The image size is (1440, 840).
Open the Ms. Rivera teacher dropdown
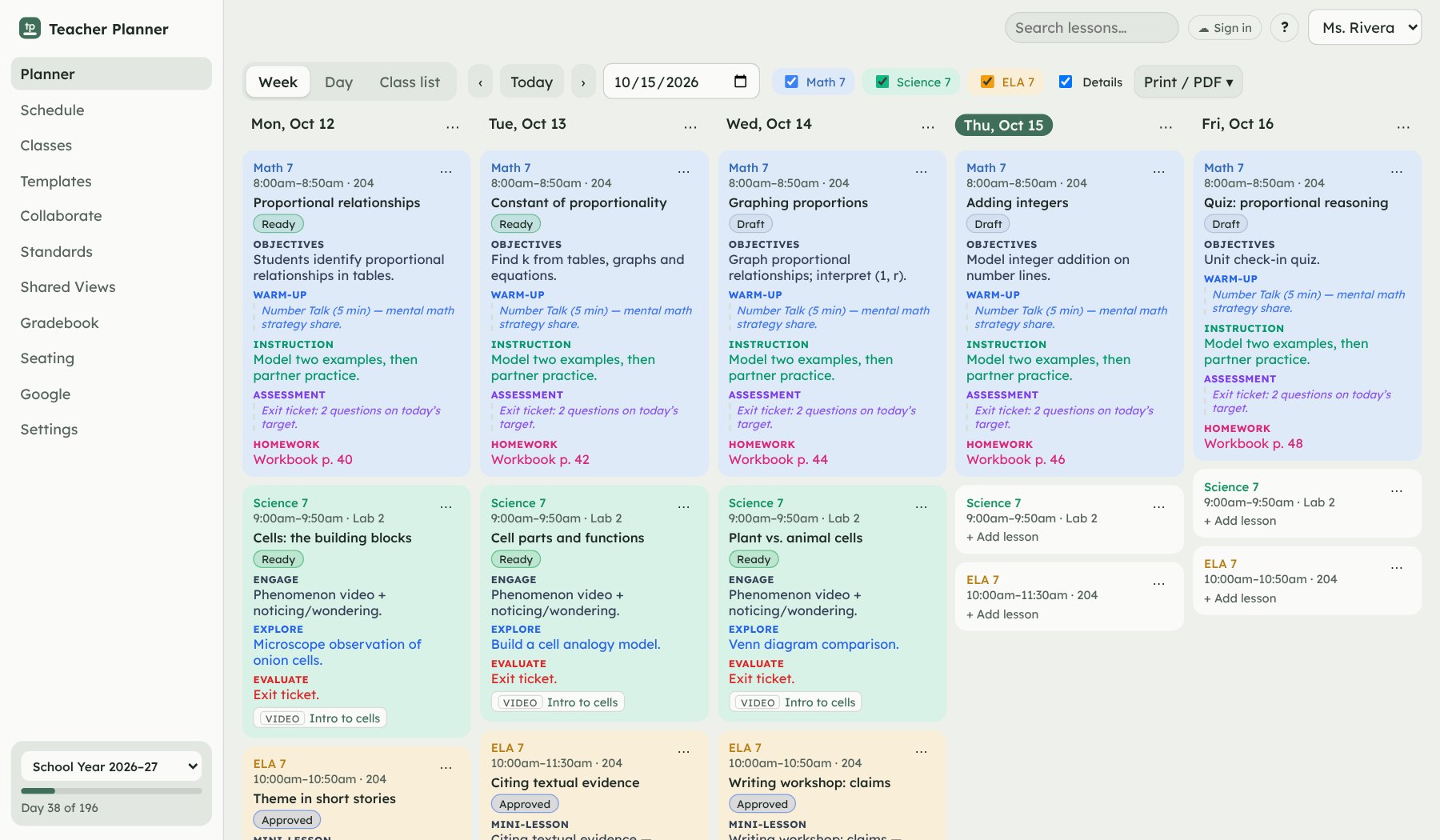pos(1365,28)
